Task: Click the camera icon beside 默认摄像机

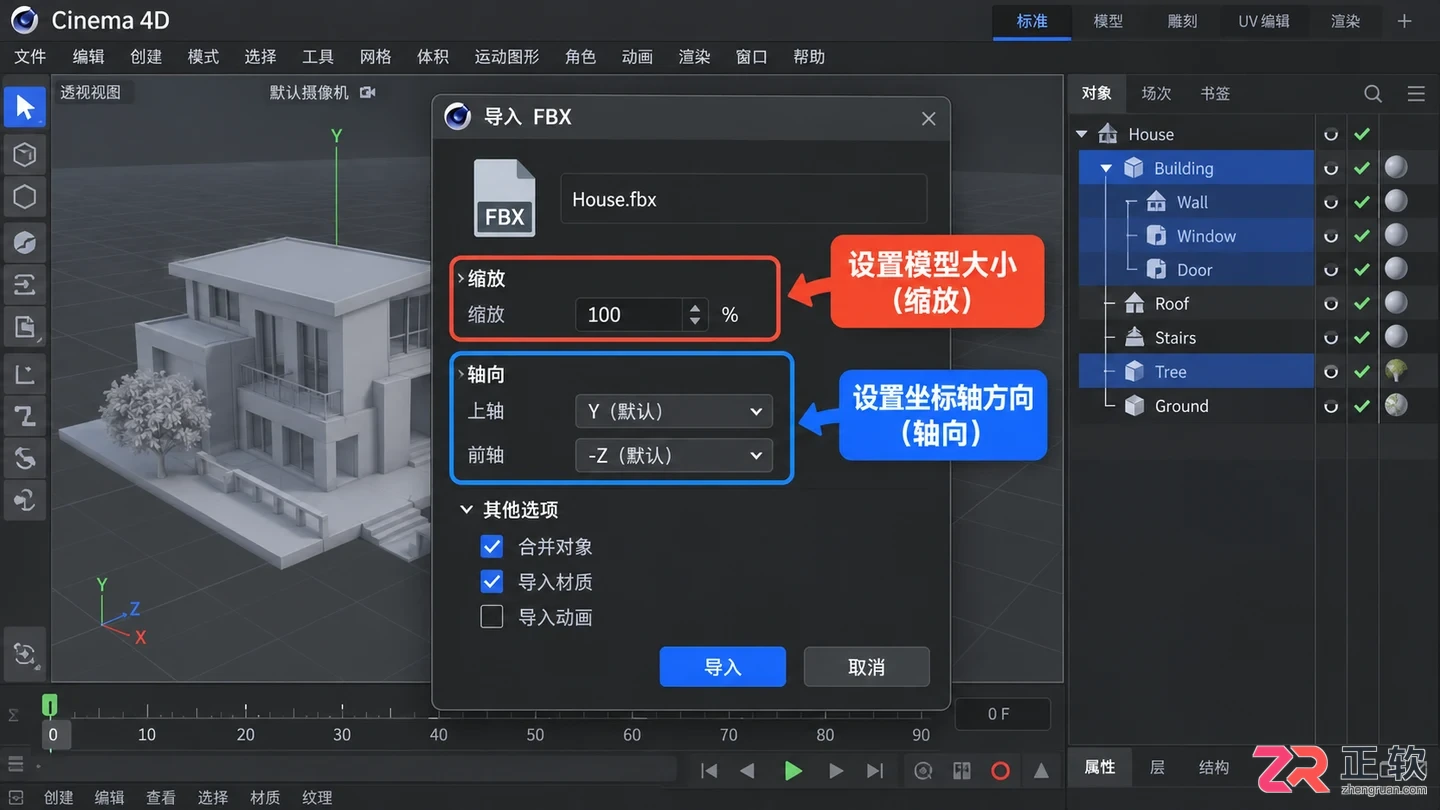Action: 368,92
